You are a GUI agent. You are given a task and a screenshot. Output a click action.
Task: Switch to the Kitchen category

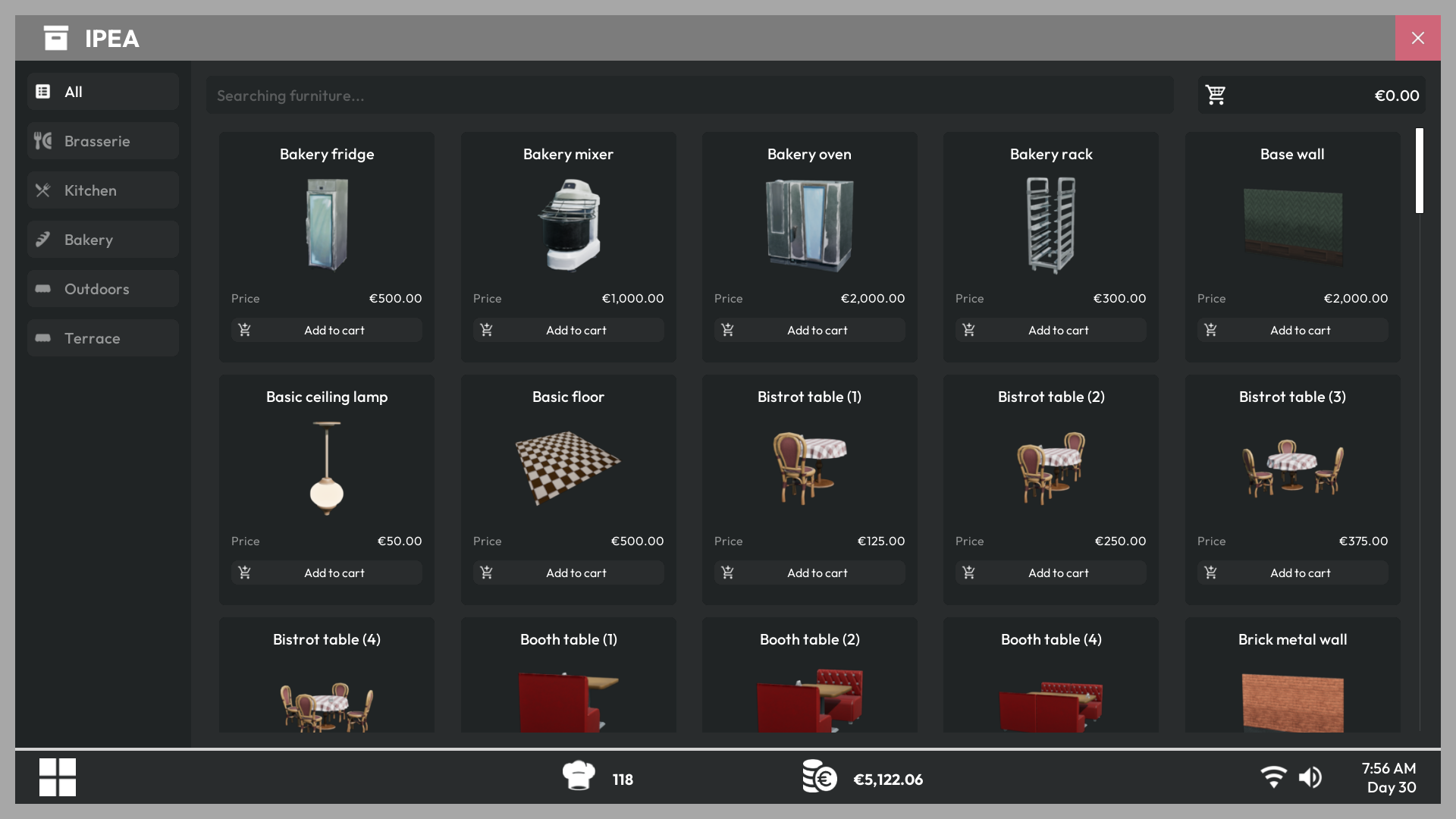[103, 190]
